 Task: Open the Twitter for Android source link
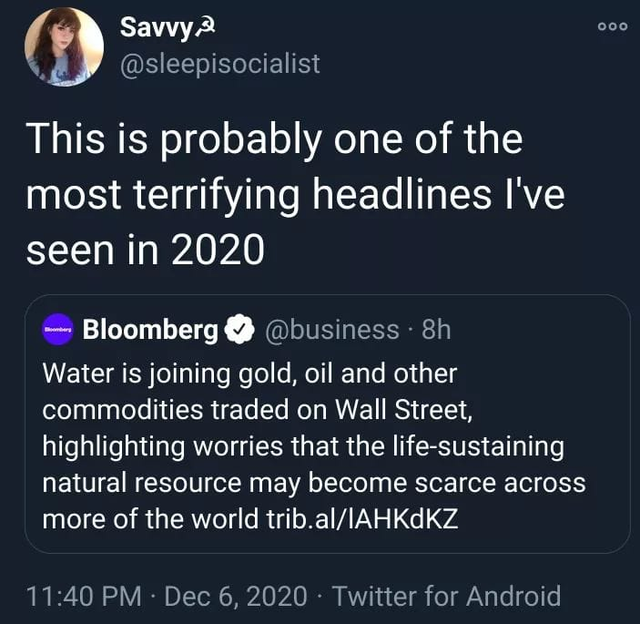(446, 597)
